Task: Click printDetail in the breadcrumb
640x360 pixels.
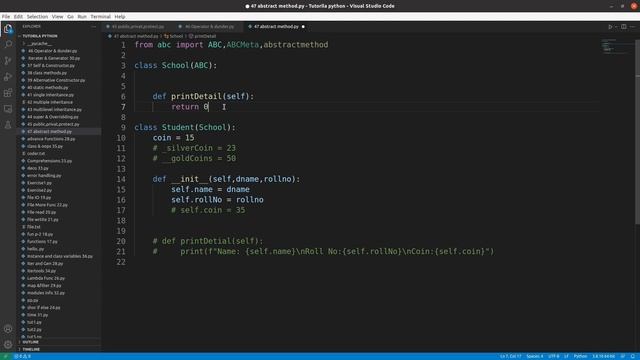Action: 205,36
